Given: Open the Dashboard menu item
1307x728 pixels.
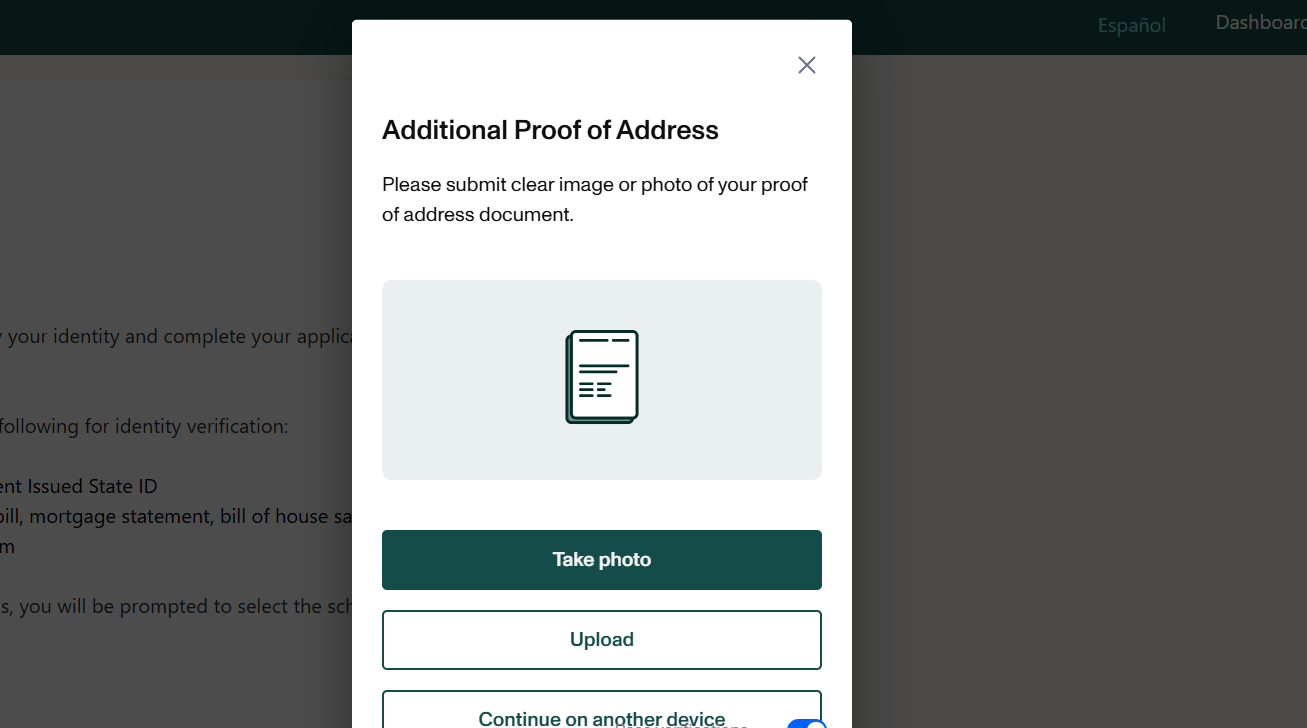Looking at the screenshot, I should [x=1260, y=22].
